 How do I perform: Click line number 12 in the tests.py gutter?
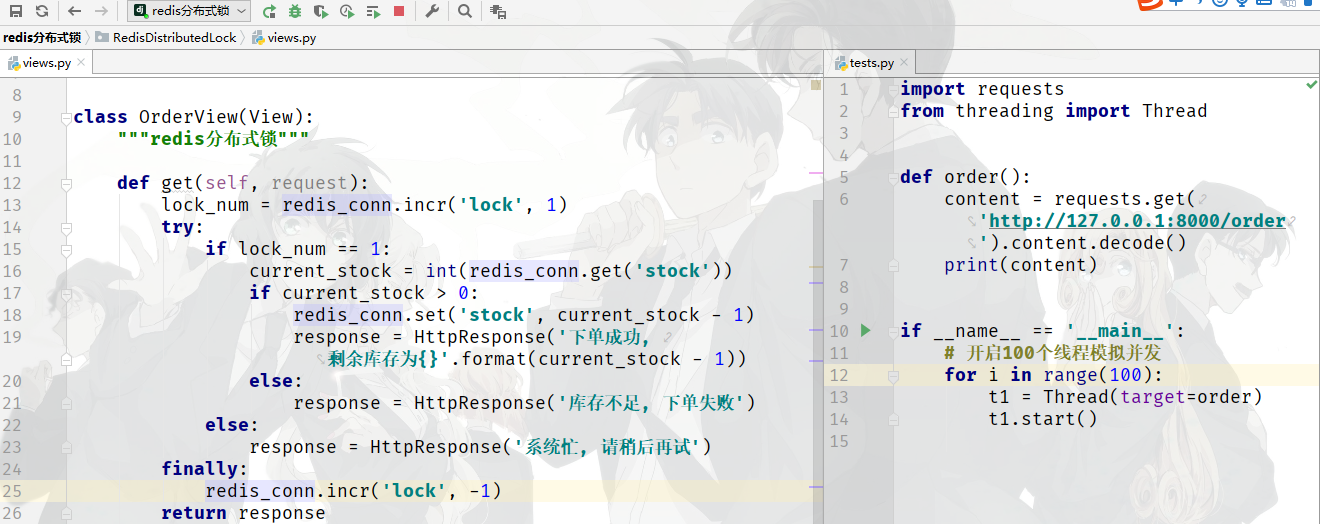point(838,375)
